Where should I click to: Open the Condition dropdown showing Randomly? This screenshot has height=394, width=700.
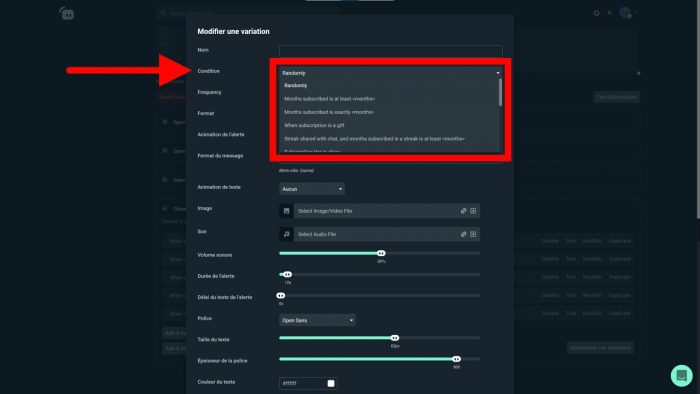coord(391,73)
